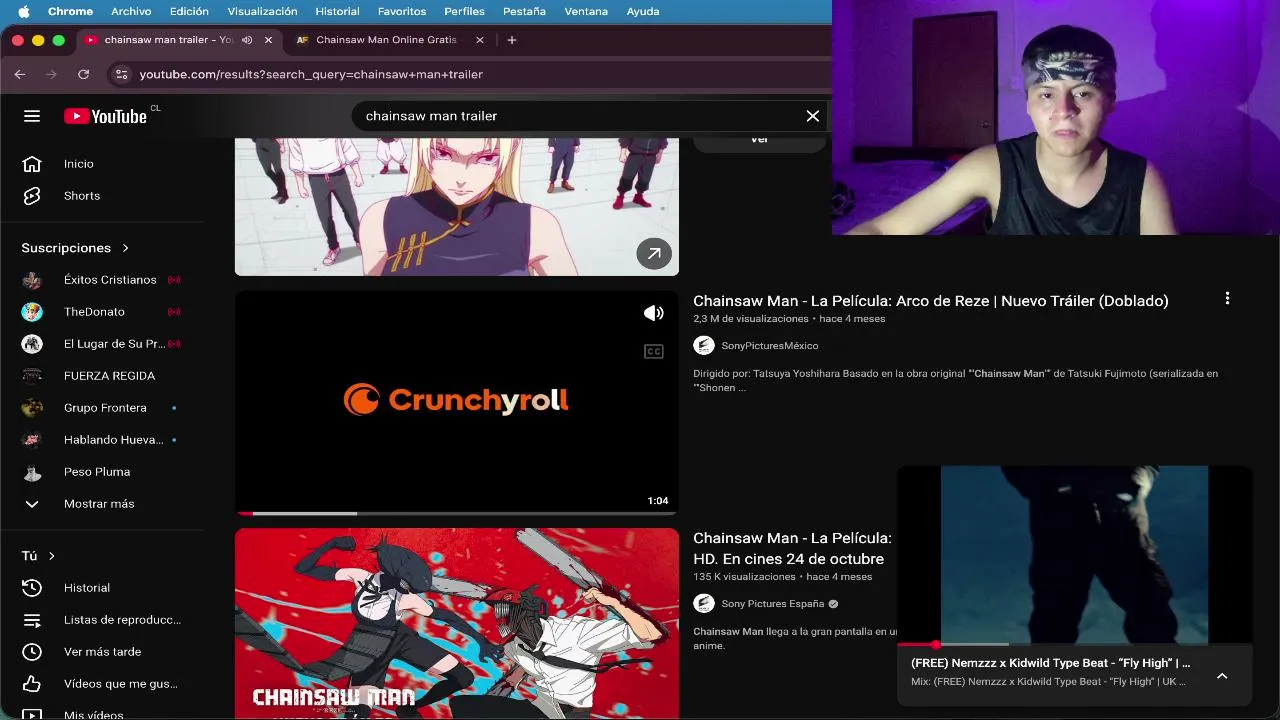Seek the Crunchyroll preview progress bar
Screen dimensions: 1280x720
coord(457,513)
